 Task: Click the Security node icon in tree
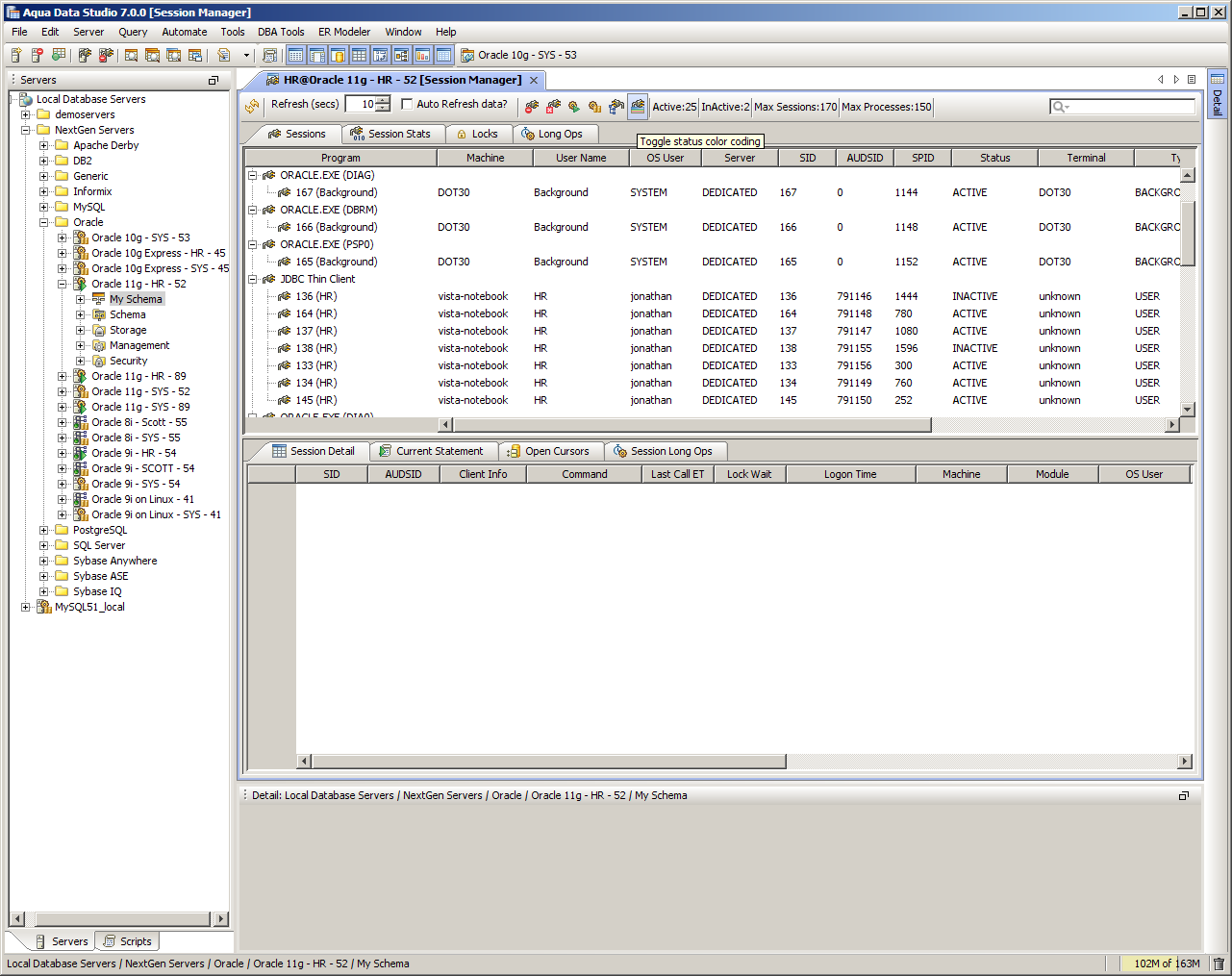pyautogui.click(x=98, y=361)
